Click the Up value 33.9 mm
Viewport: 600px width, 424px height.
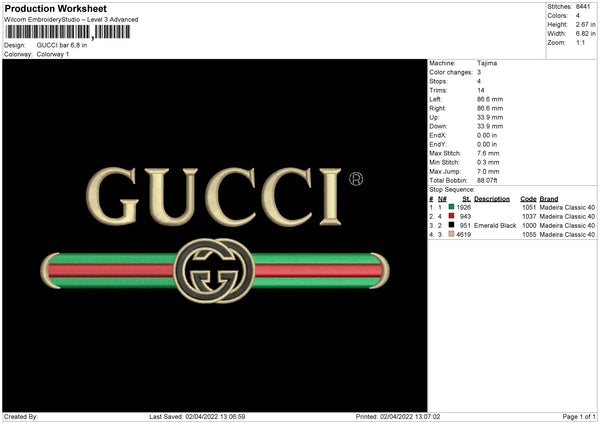pos(490,117)
